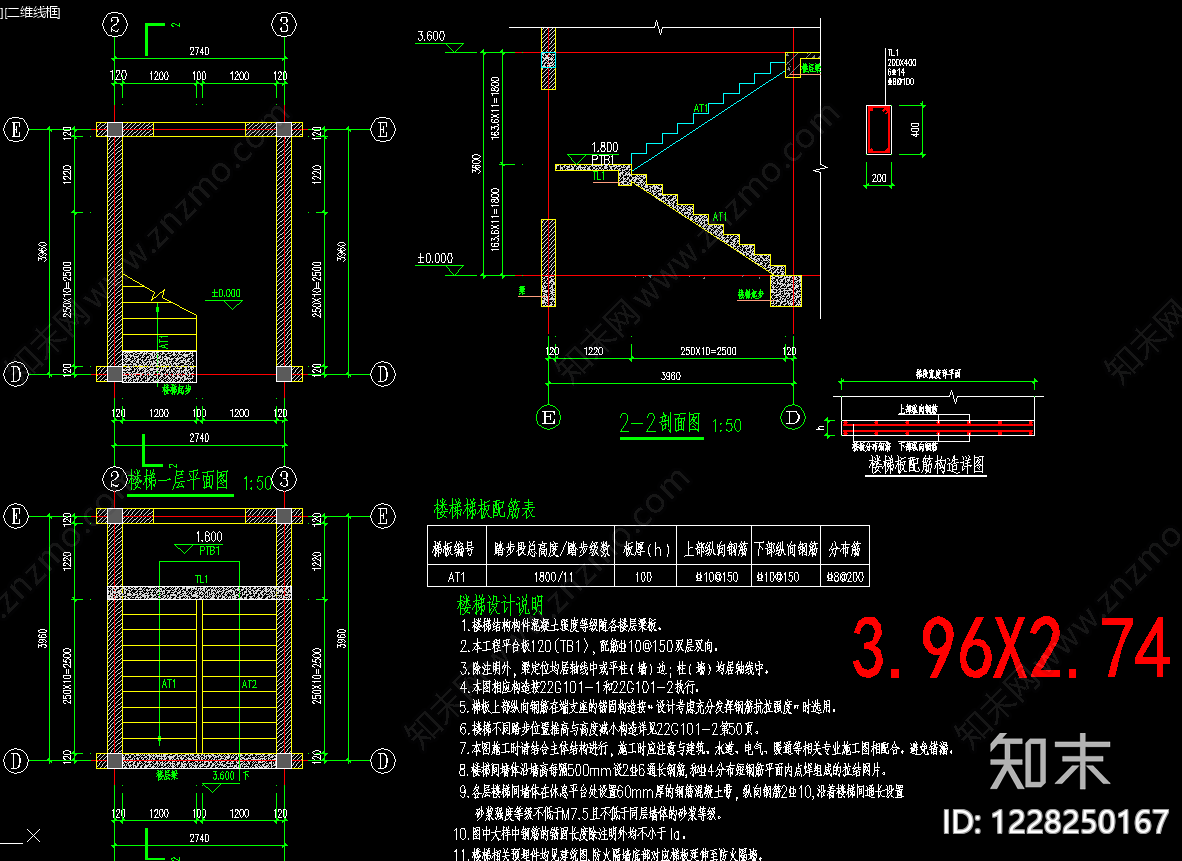Click the X icon at the bottom-left corner
Image resolution: width=1182 pixels, height=861 pixels.
33,835
